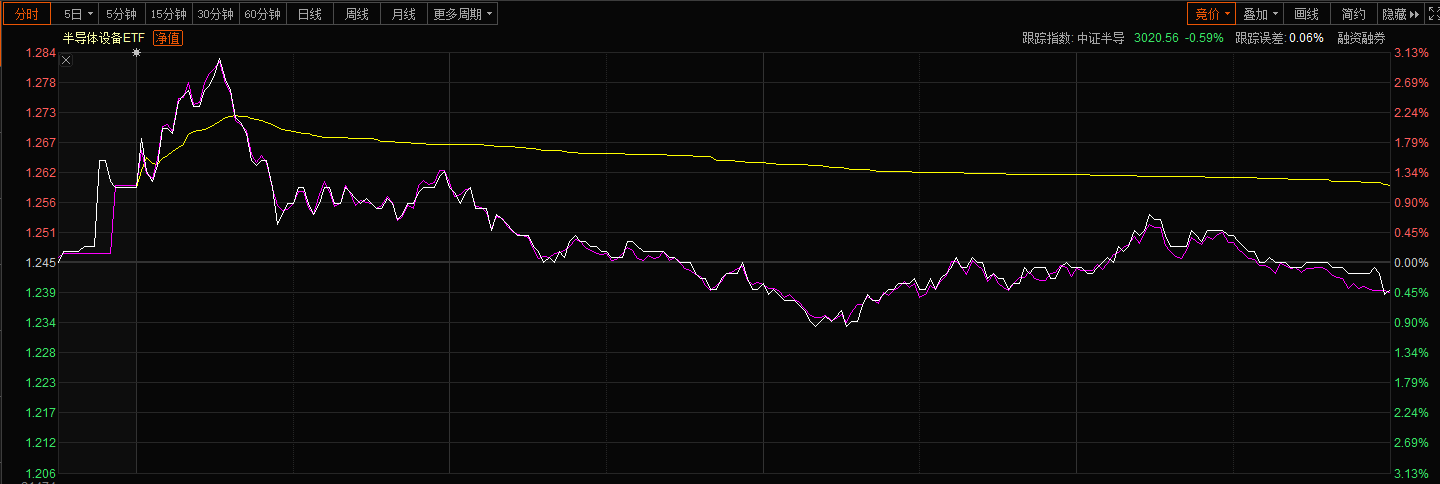This screenshot has height=484, width=1440.
Task: Open the 5日 period dropdown
Action: pyautogui.click(x=77, y=14)
